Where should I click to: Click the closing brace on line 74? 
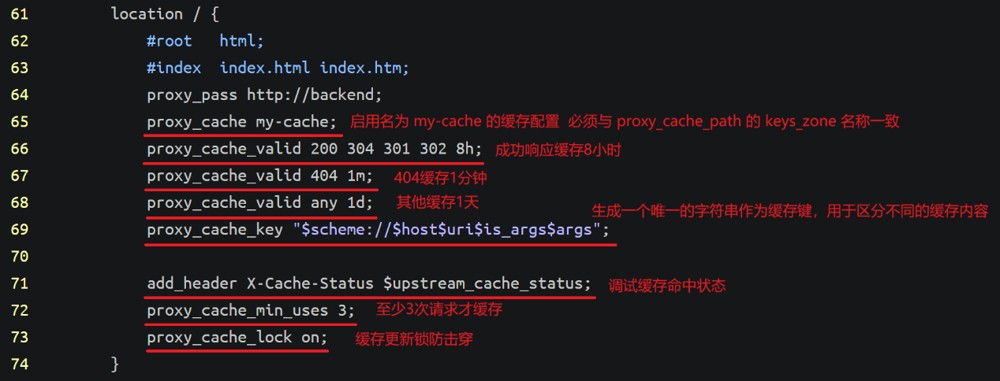click(x=115, y=364)
